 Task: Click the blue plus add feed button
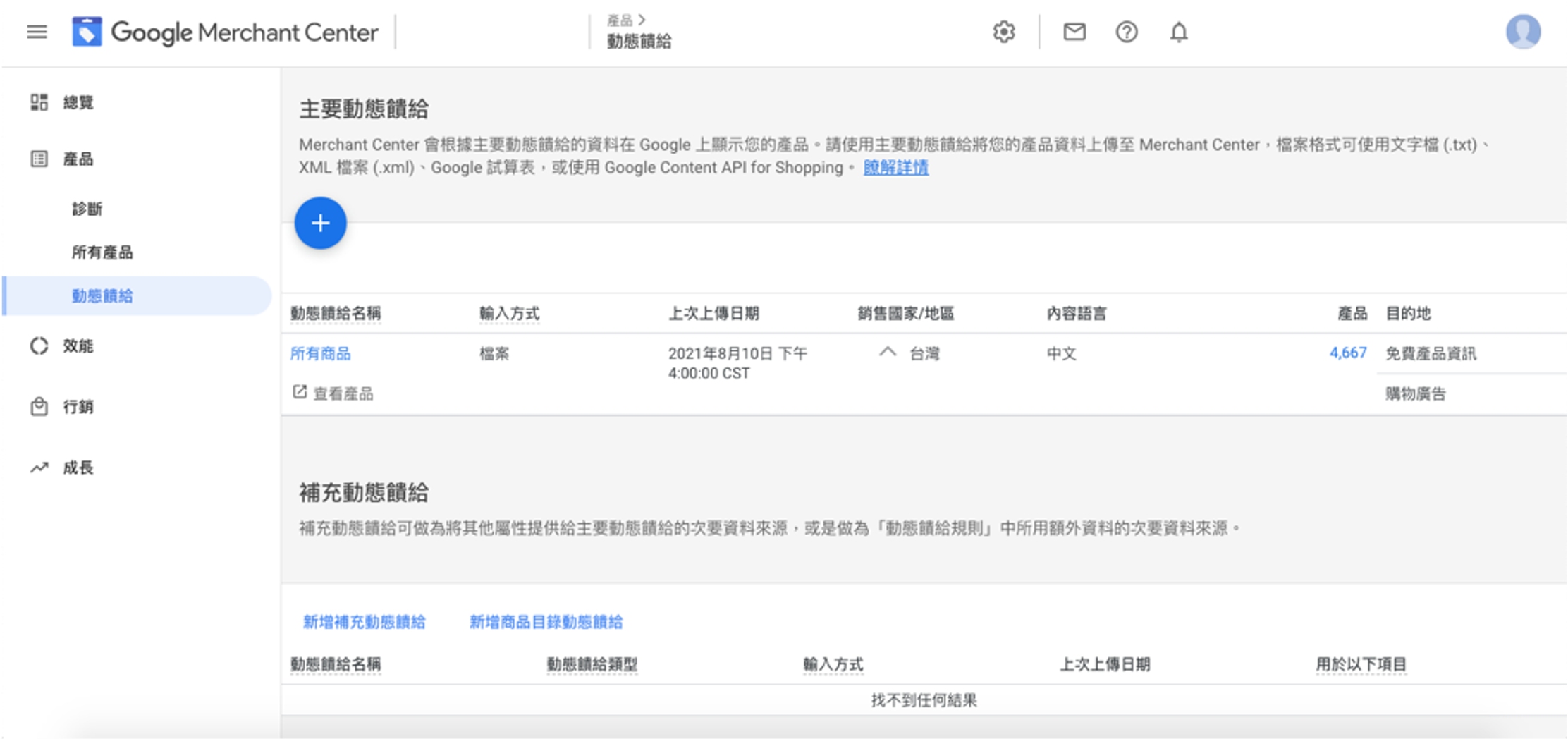pos(320,224)
